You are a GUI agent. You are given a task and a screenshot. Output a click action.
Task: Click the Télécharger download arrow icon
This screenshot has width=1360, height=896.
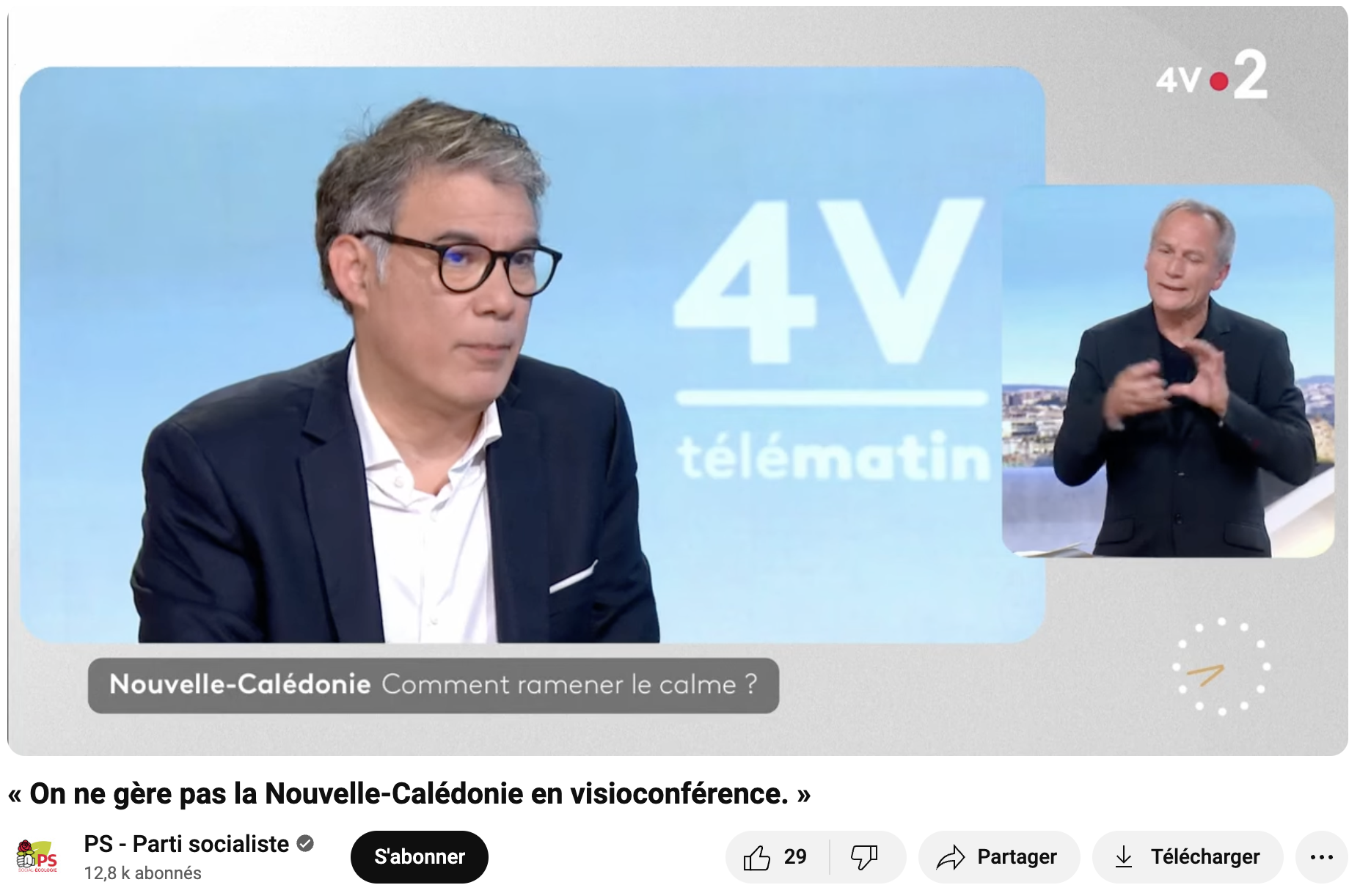pyautogui.click(x=1124, y=857)
